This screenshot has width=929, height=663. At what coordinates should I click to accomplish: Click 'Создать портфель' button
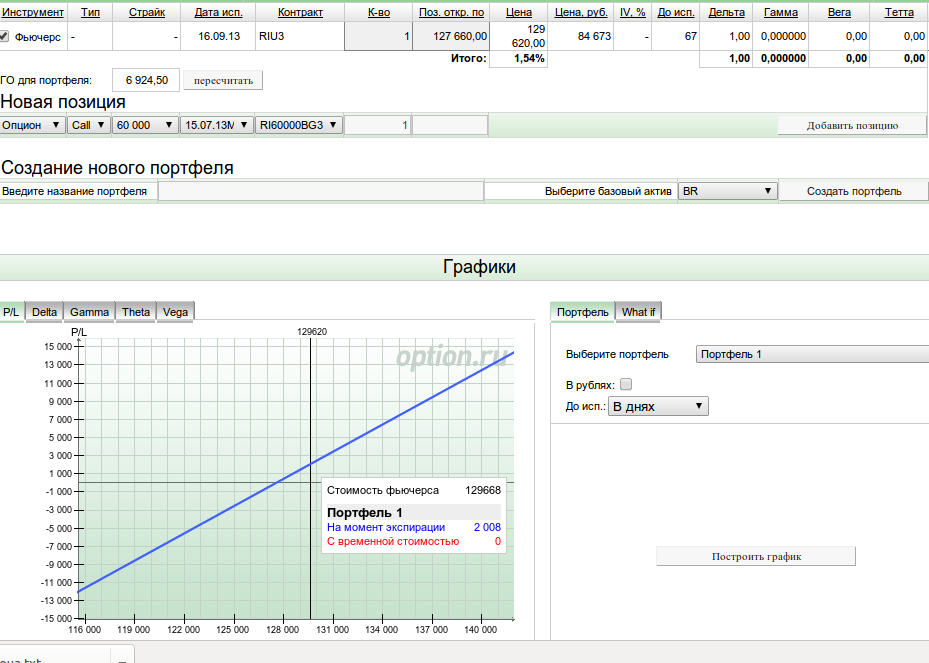click(853, 191)
